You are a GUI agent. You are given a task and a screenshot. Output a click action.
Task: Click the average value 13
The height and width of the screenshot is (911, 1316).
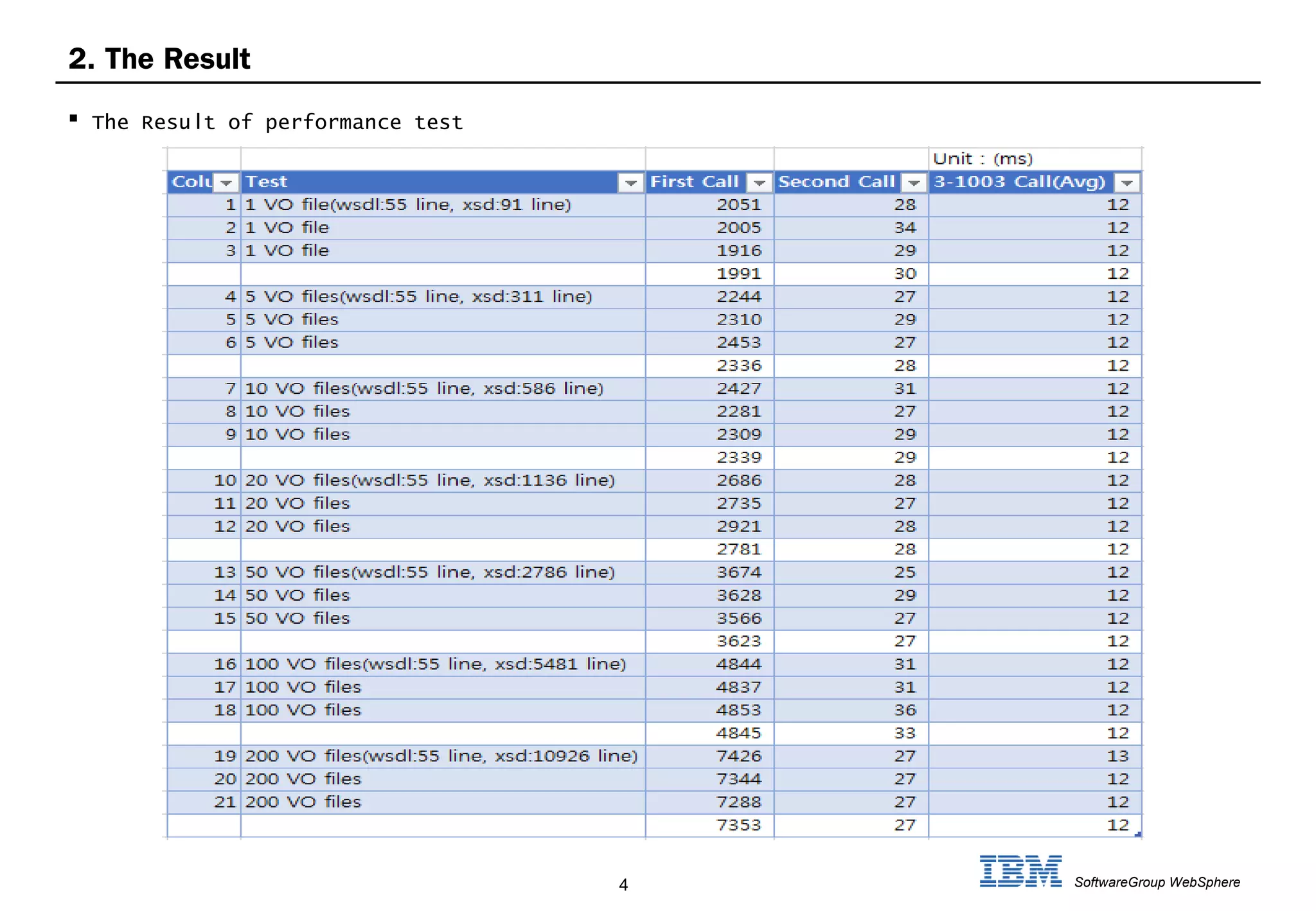pyautogui.click(x=1035, y=756)
